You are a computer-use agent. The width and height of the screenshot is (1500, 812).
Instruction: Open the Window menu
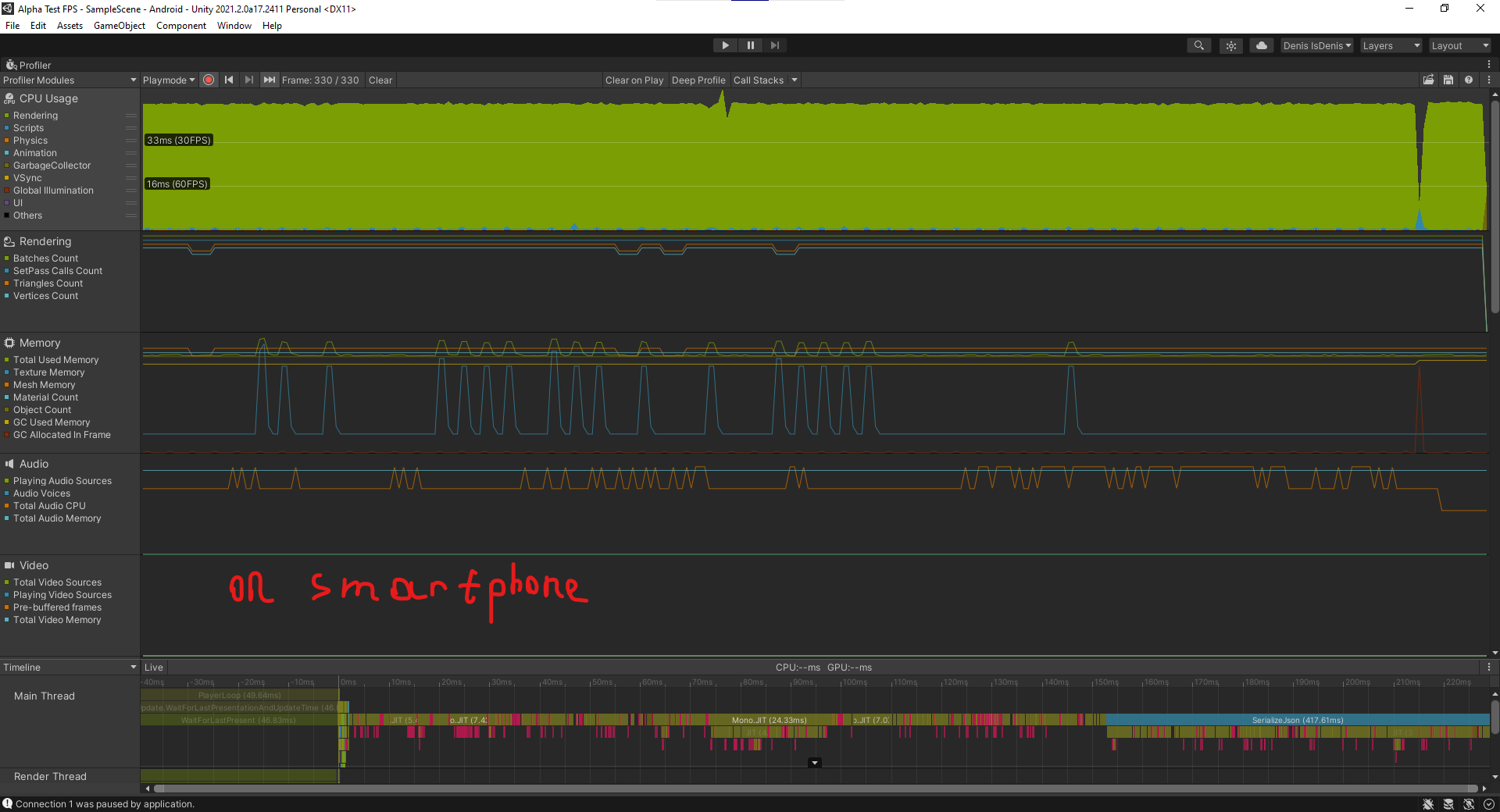pos(234,26)
